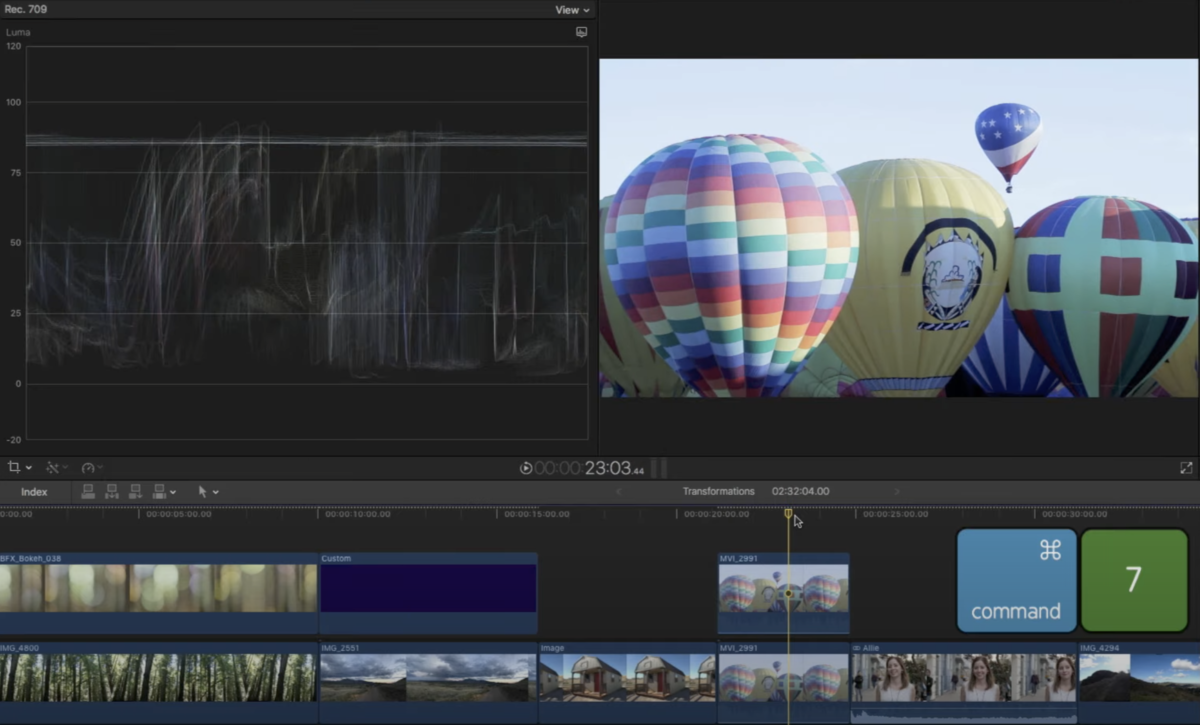Image resolution: width=1200 pixels, height=725 pixels.
Task: Open the retime speed gauge menu
Action: click(92, 467)
